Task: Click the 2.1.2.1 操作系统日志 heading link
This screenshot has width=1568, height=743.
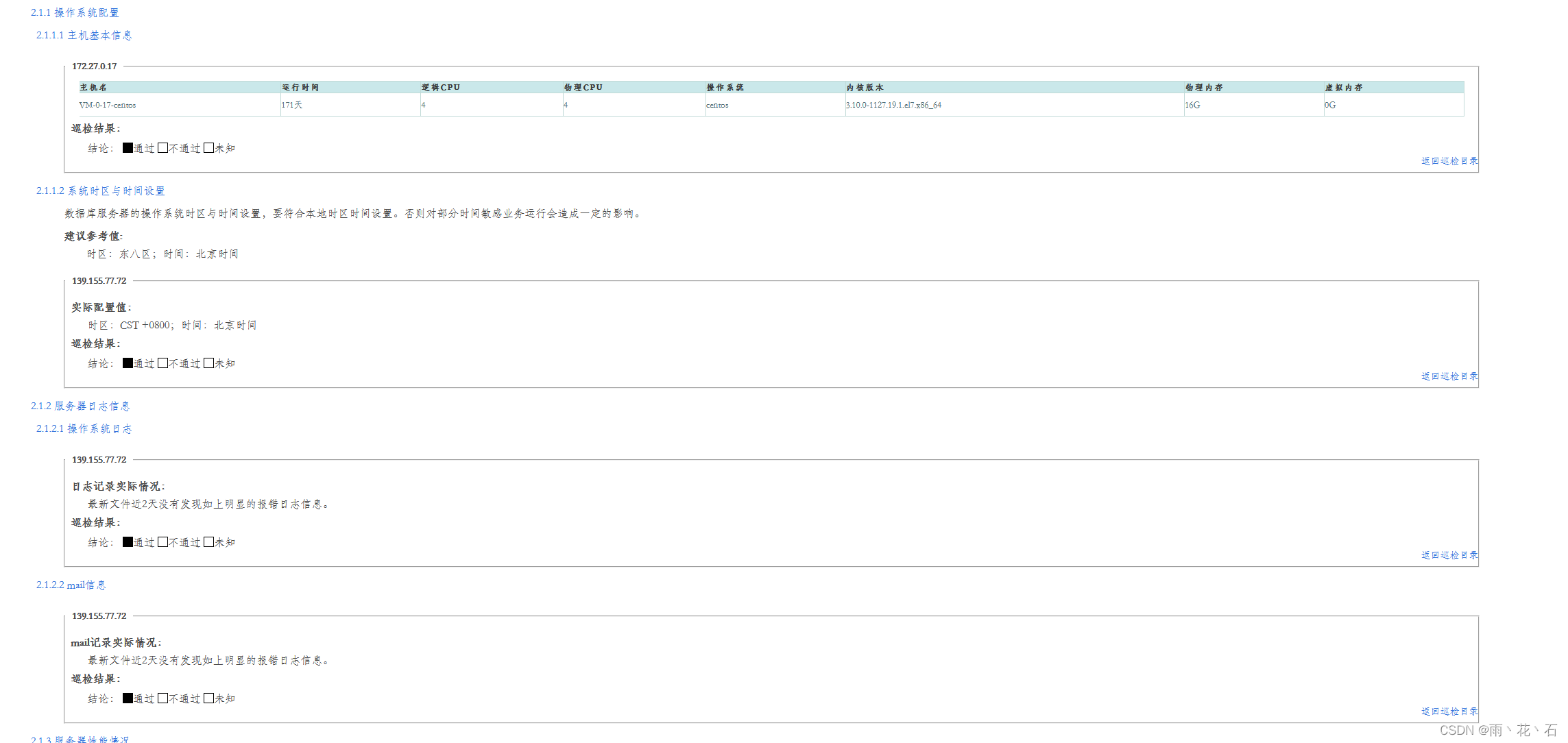Action: 84,428
